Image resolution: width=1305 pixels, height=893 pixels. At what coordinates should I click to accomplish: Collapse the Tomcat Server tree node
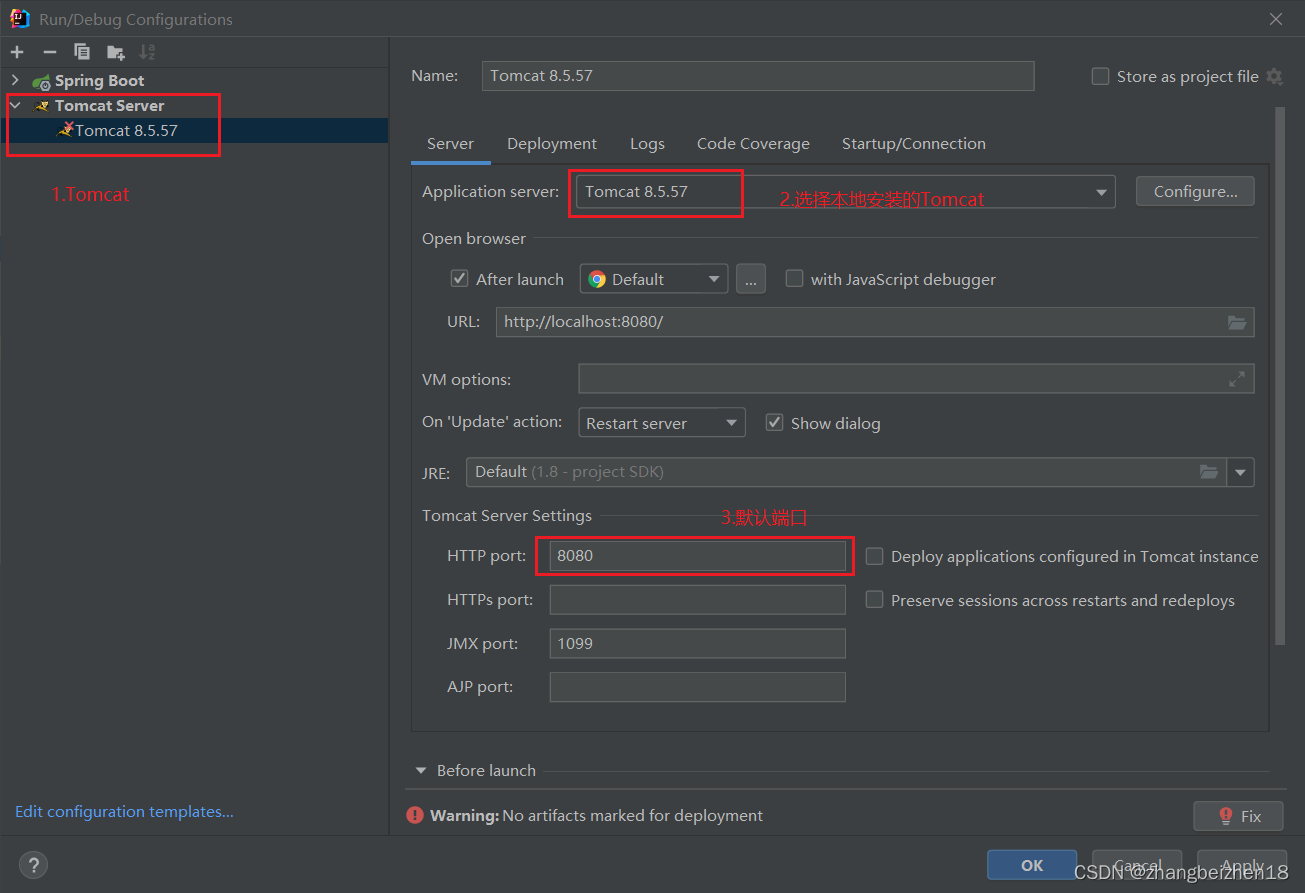click(14, 105)
